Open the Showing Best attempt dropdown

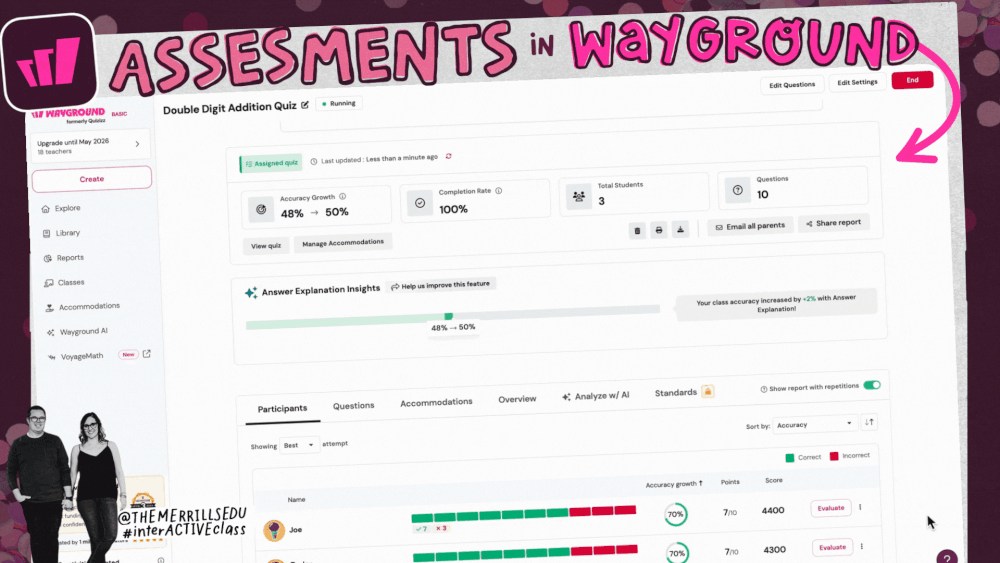pos(299,445)
